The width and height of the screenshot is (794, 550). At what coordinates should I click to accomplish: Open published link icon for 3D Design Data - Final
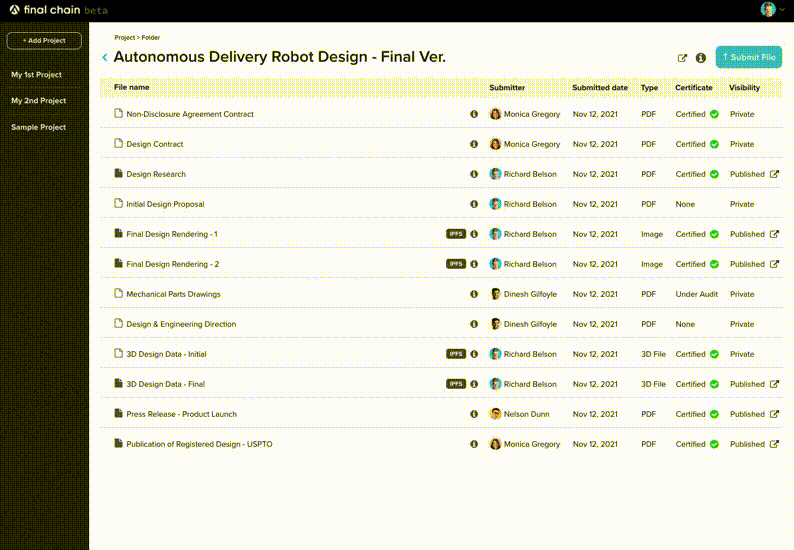[774, 384]
